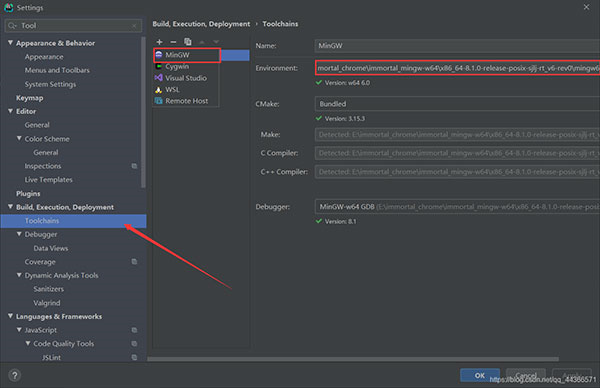Select Remote Host toolchain
600x388 pixels.
click(x=186, y=101)
